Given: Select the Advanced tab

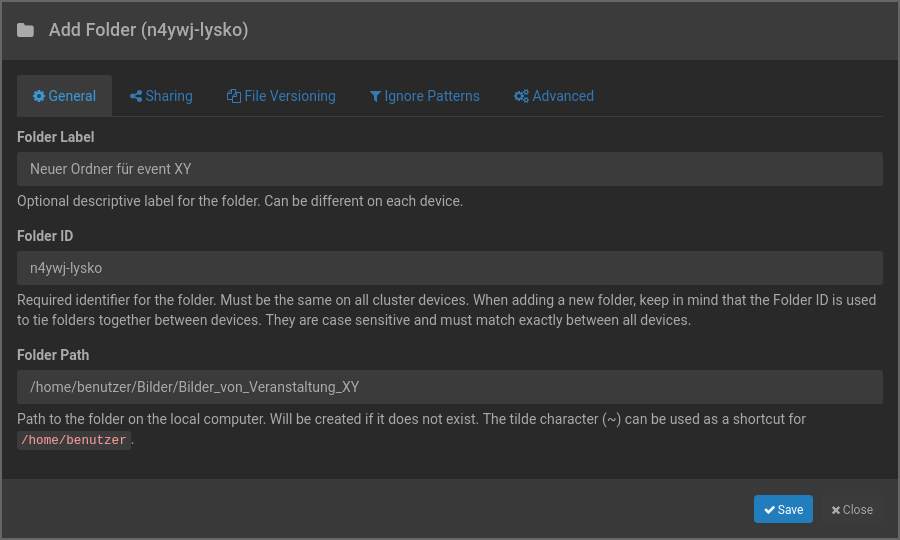Looking at the screenshot, I should (x=554, y=96).
